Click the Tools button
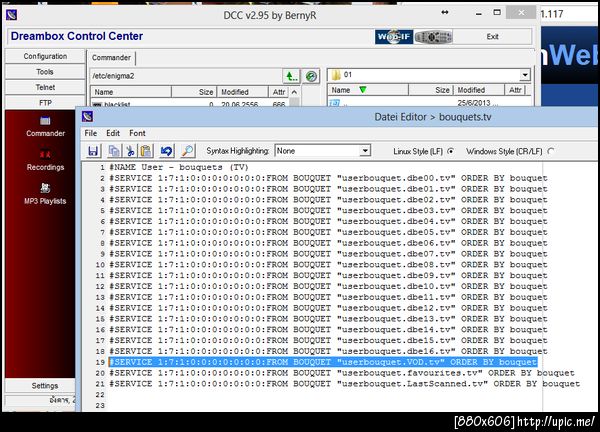The image size is (600, 432). pos(45,72)
